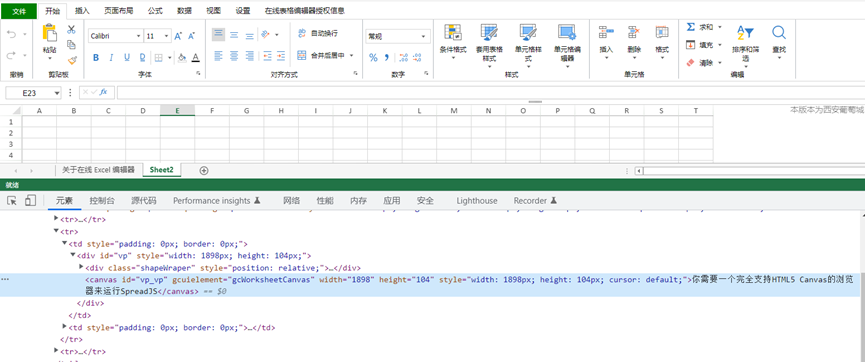
Task: Toggle wrap text (自动换行)
Action: 317,34
